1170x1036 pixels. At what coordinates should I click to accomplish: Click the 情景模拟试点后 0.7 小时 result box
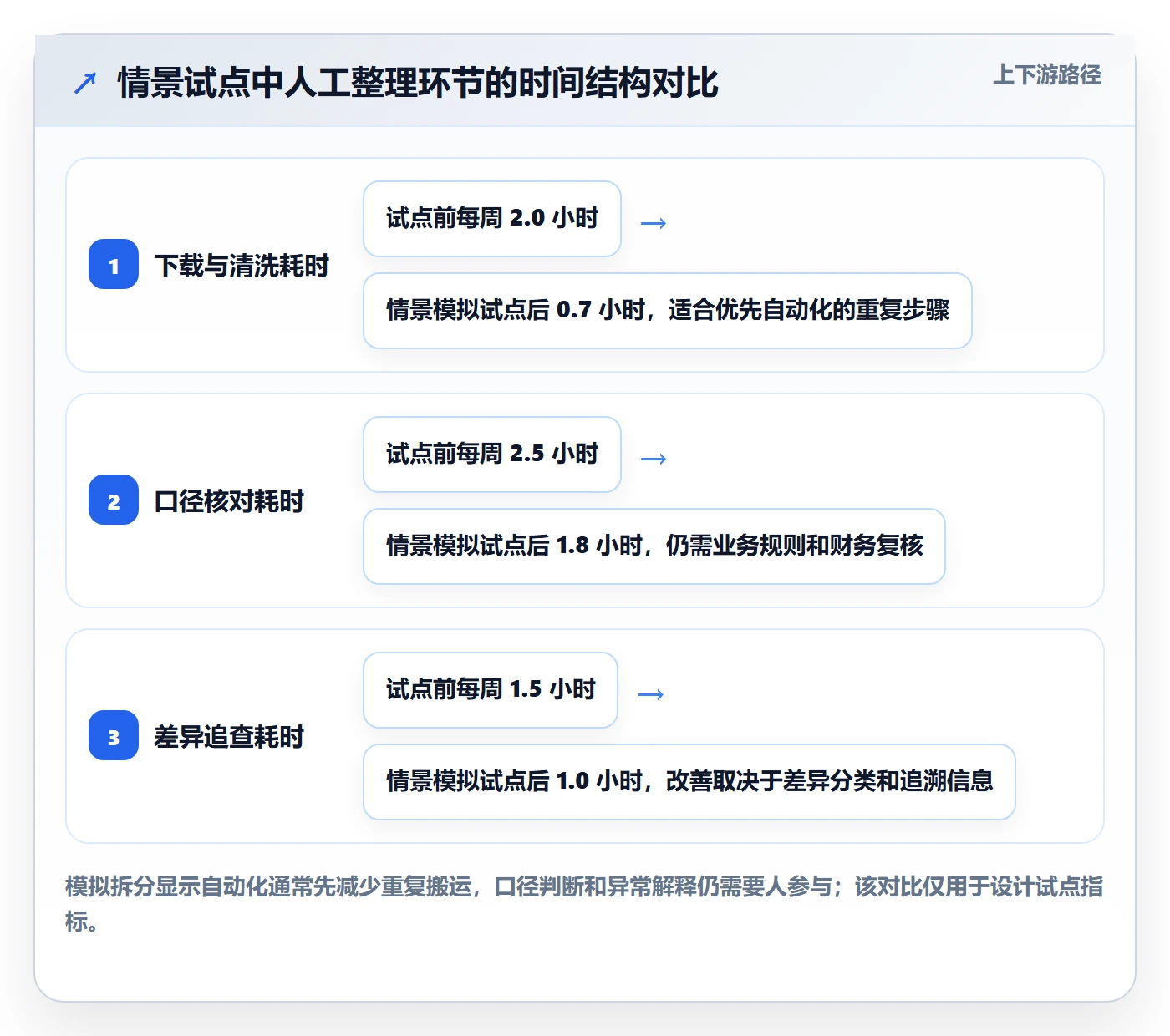pos(668,311)
